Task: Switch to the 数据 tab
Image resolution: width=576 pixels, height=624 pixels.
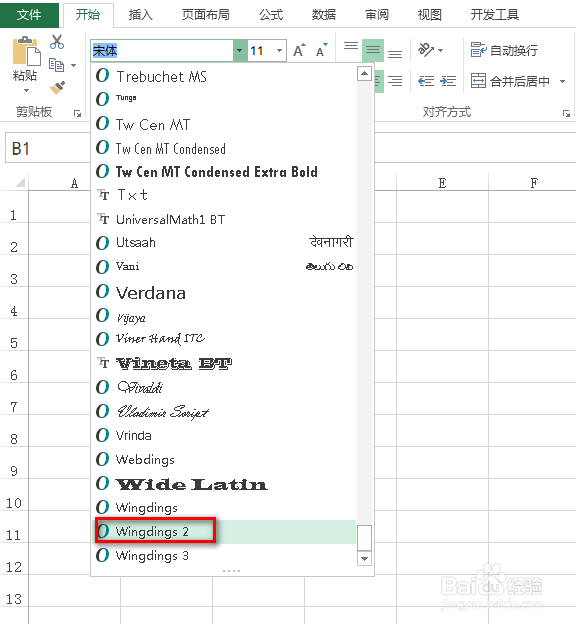Action: click(x=324, y=15)
